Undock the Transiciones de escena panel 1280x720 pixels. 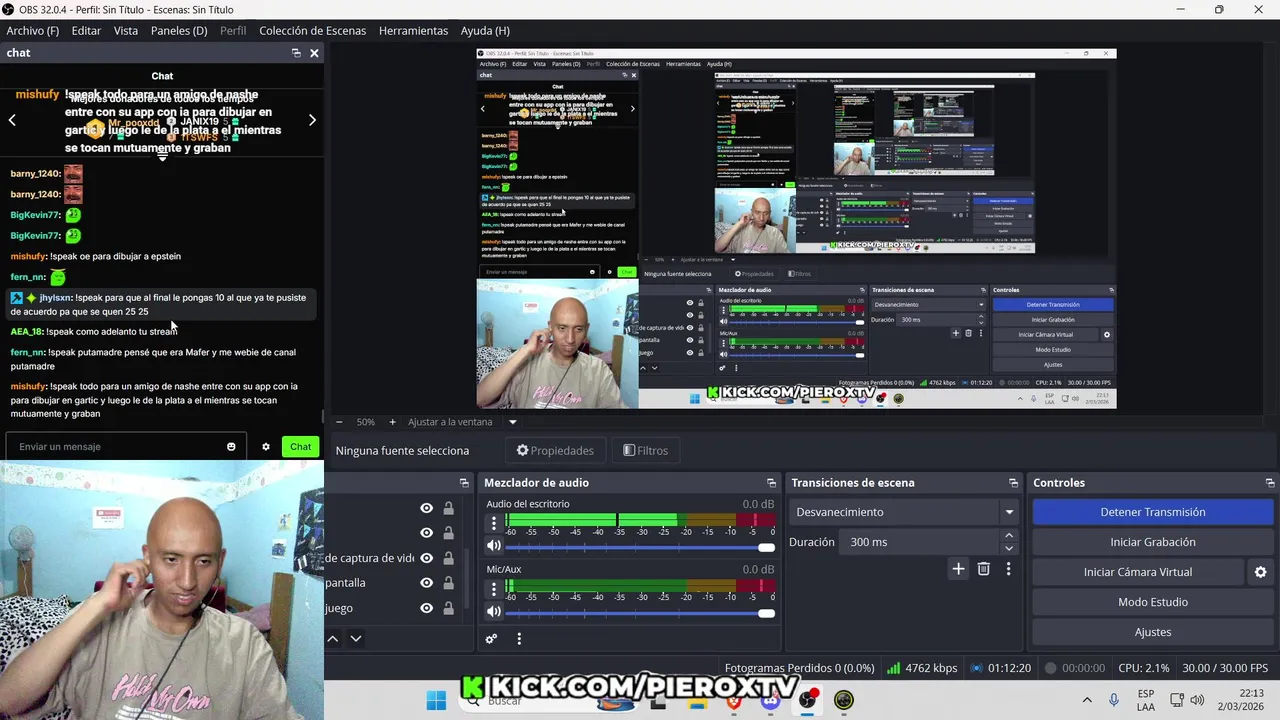coord(1013,483)
